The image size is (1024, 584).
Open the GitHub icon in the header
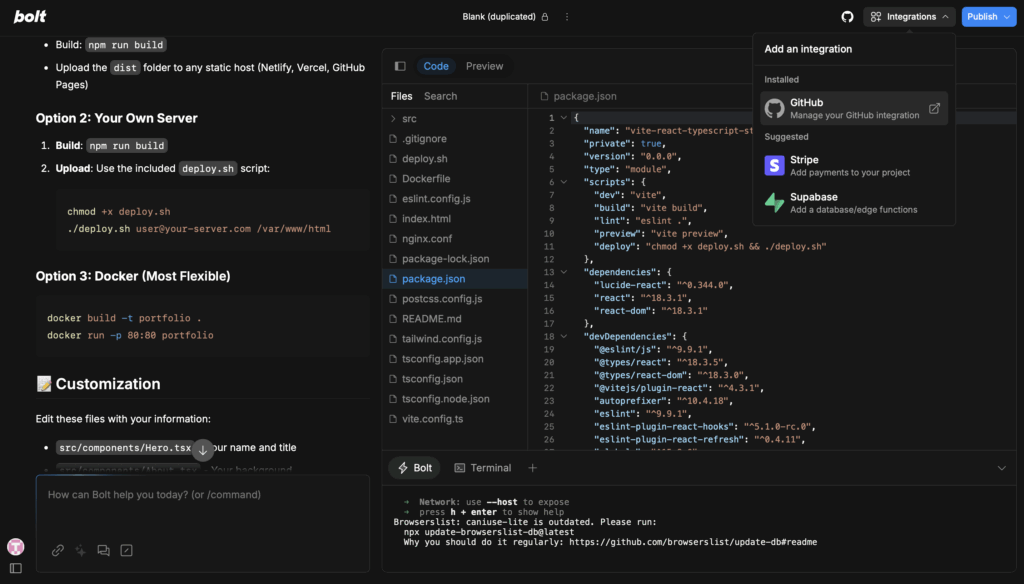(x=847, y=17)
